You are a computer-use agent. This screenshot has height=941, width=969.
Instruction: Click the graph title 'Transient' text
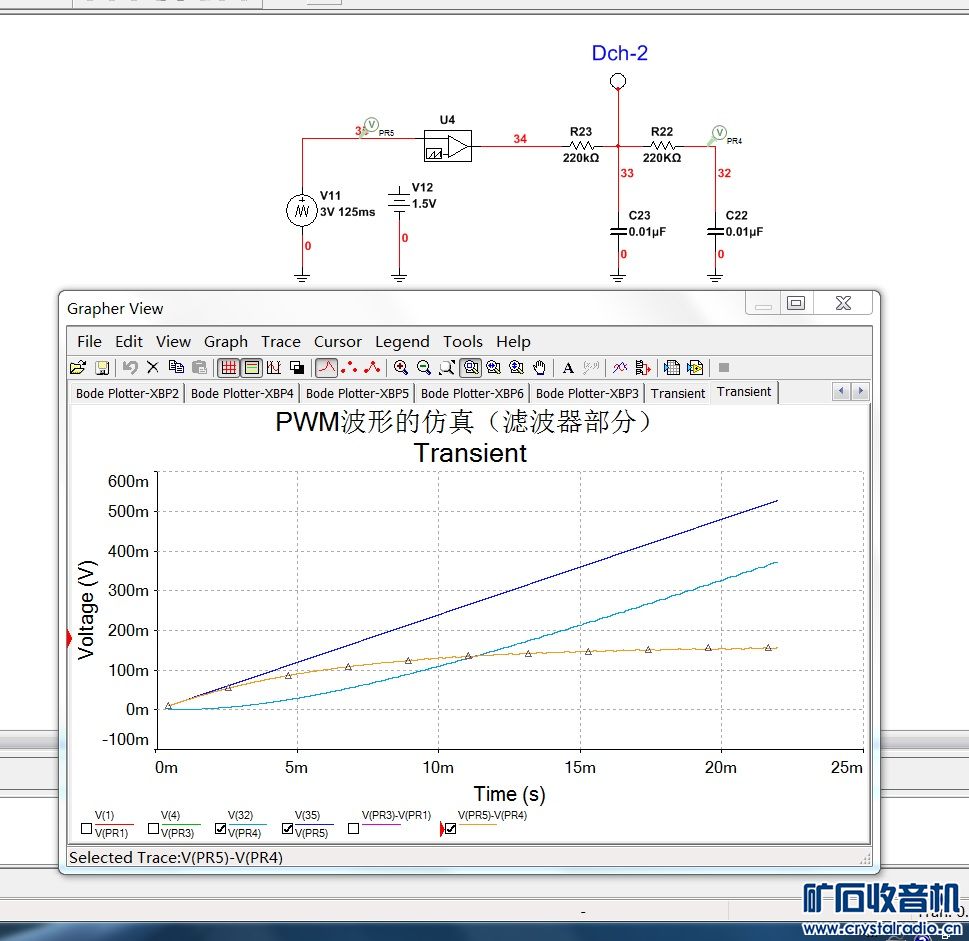click(x=470, y=453)
